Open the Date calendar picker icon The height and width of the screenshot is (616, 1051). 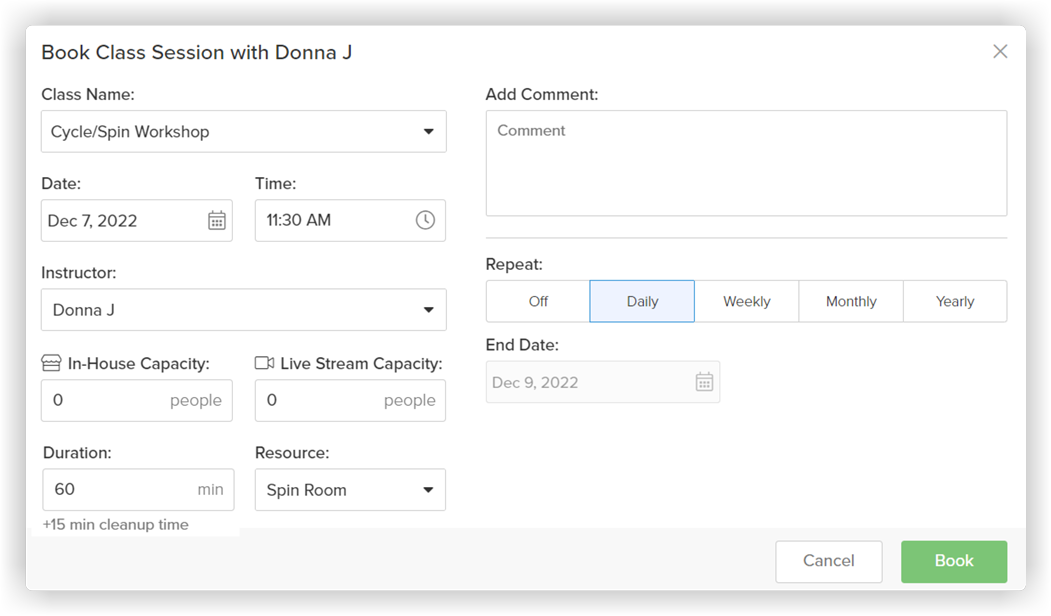[217, 221]
